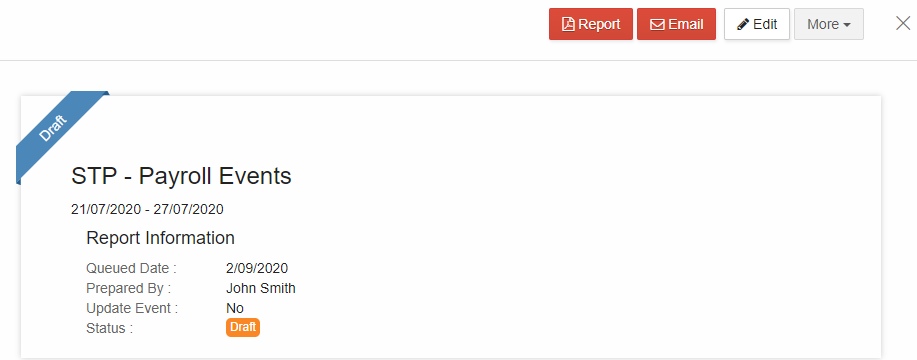Click the PDF icon on Report button
Screen dimensions: 917x360
click(x=568, y=24)
